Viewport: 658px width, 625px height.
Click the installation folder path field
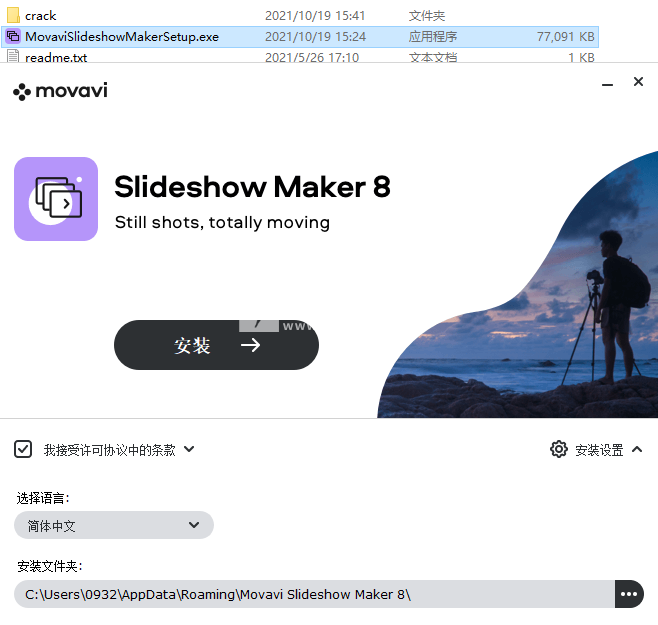coord(314,594)
